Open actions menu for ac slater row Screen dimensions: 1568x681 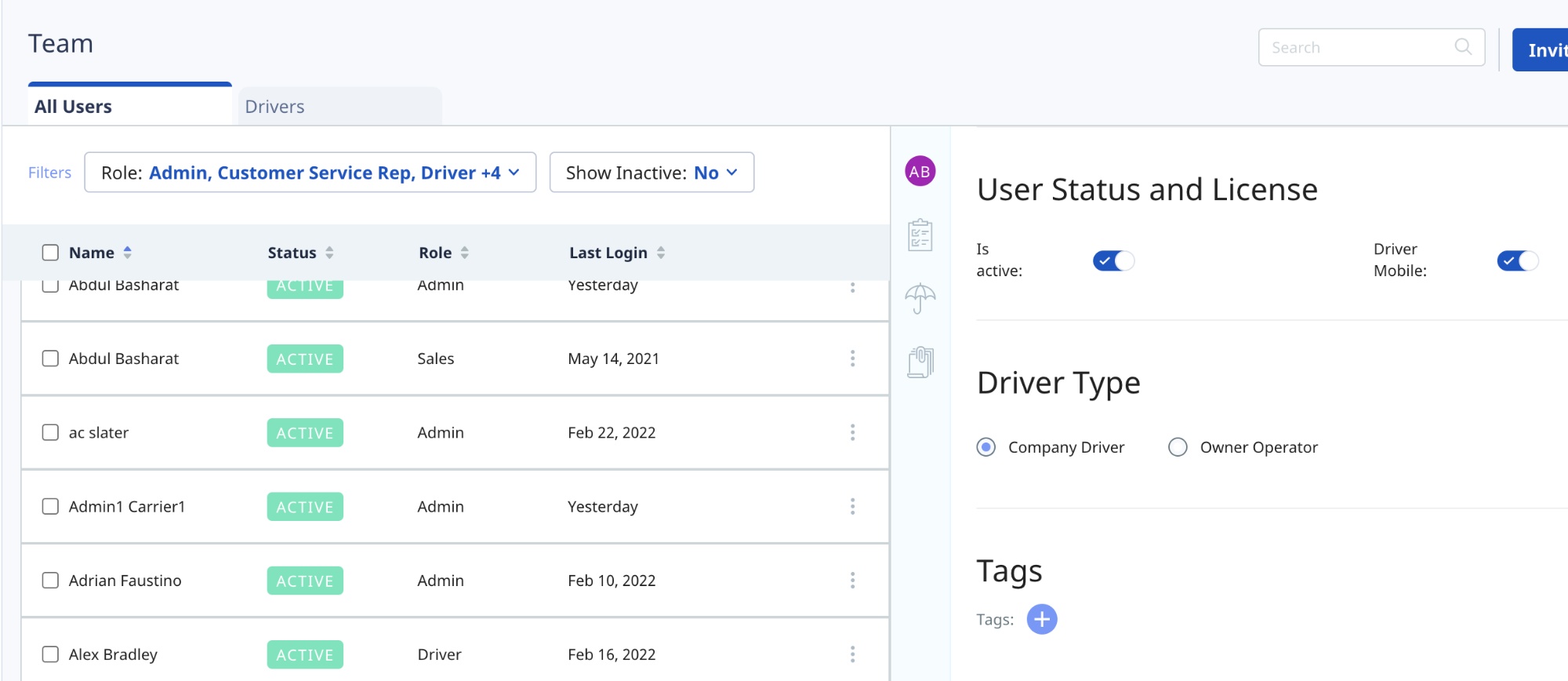click(x=852, y=432)
